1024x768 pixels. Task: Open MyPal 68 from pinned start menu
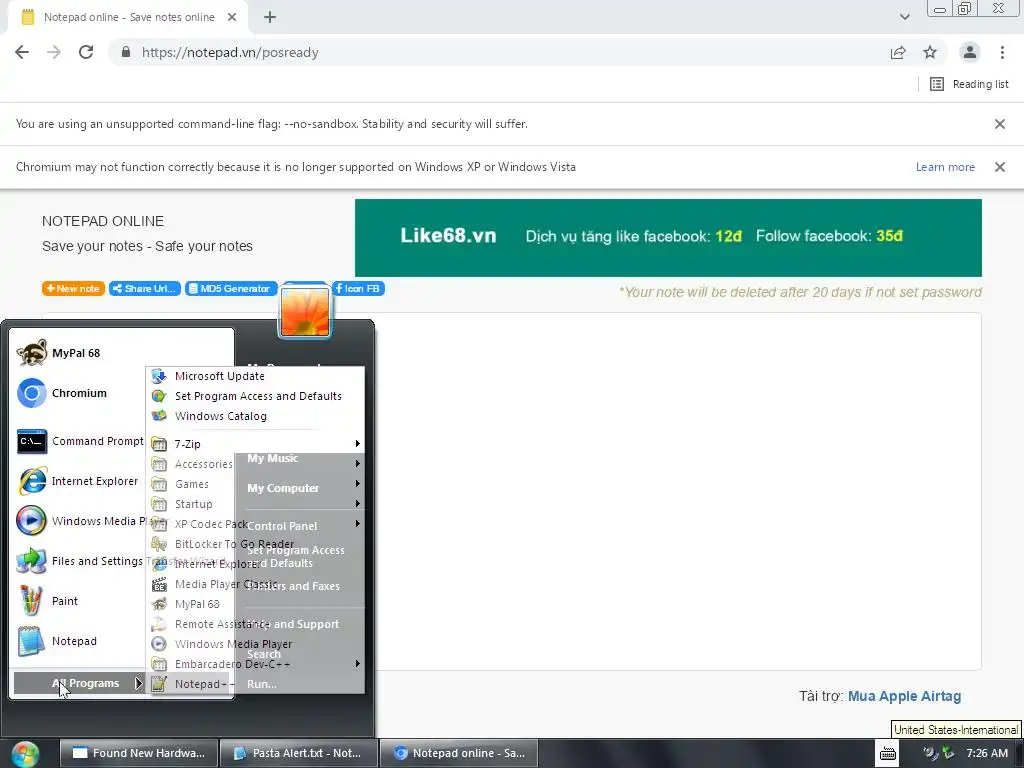click(77, 353)
